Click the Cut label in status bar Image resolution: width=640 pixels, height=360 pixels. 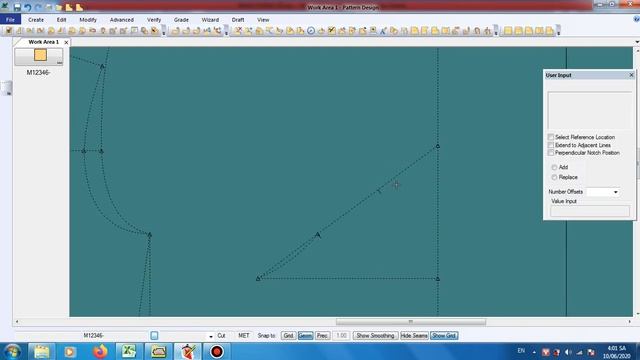[221, 336]
